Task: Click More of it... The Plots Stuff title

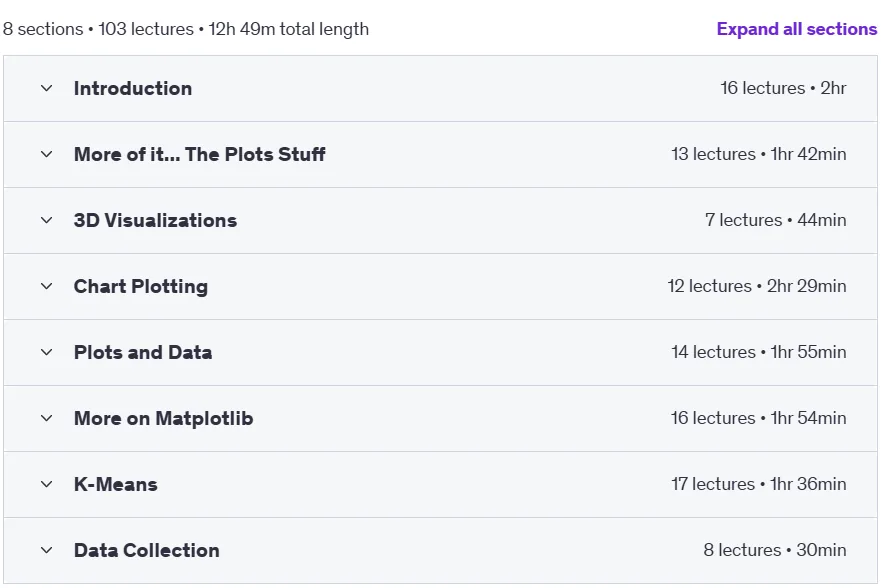Action: [199, 154]
